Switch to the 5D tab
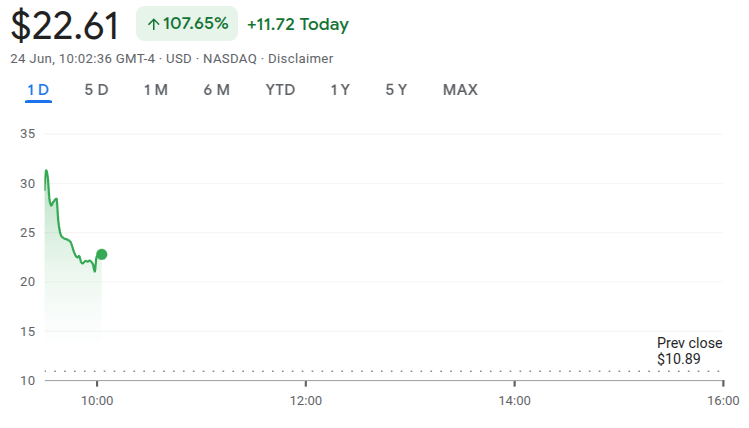This screenshot has height=428, width=749. (96, 90)
